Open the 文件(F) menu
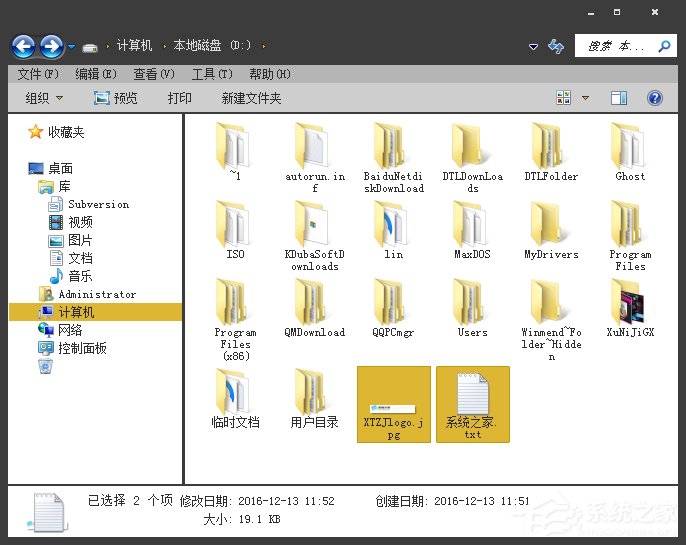The height and width of the screenshot is (545, 686). (38, 74)
